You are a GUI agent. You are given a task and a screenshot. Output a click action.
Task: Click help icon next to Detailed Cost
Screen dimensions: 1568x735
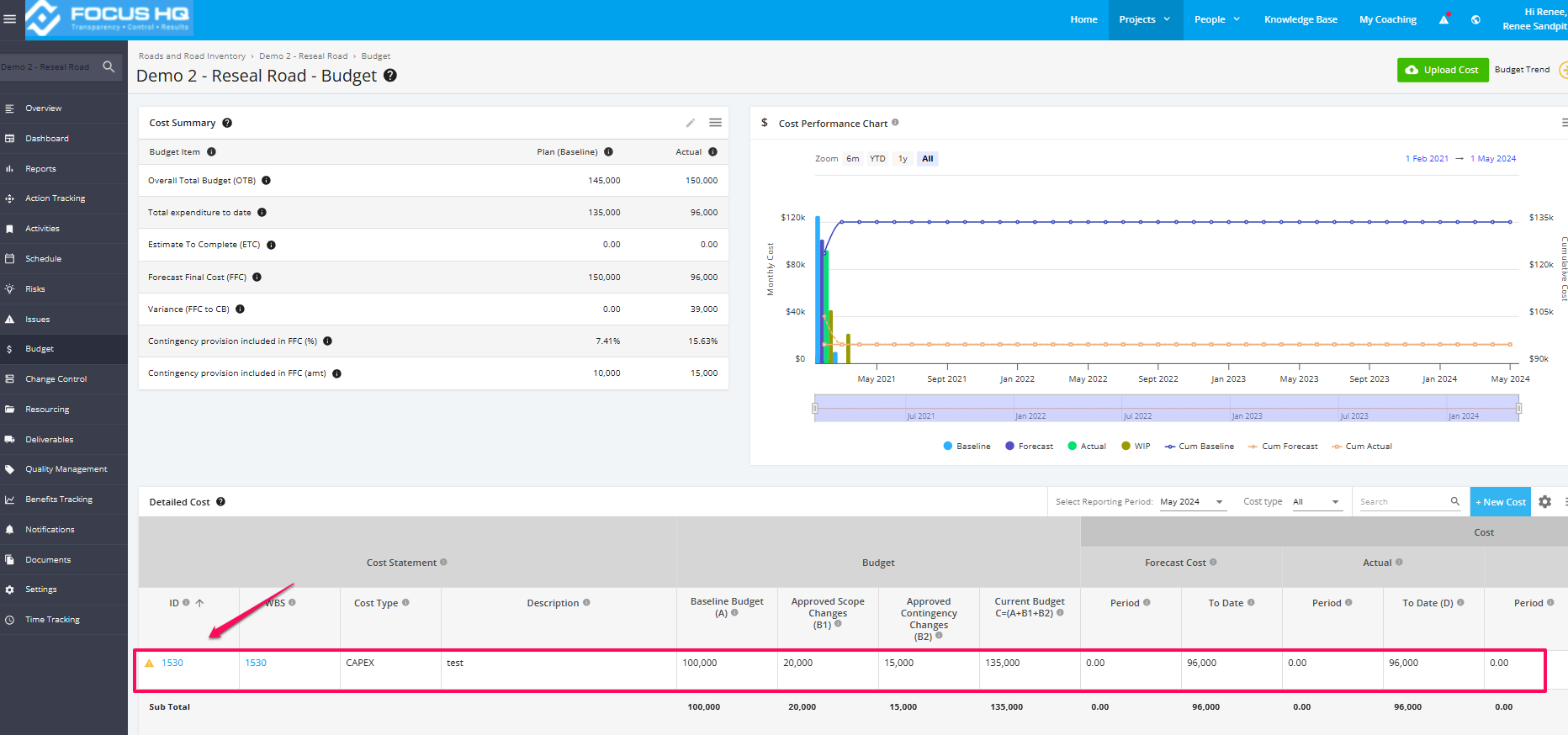point(220,502)
